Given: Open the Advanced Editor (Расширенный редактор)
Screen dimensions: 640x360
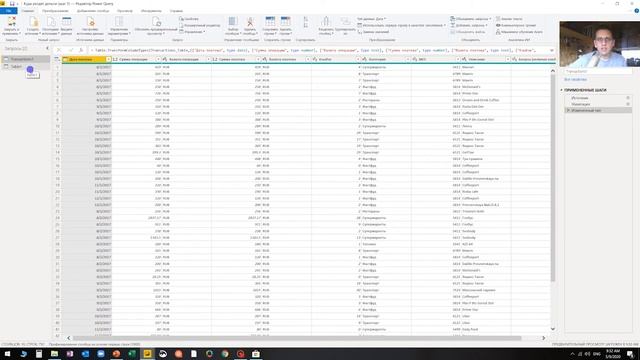Looking at the screenshot, I should click(200, 25).
